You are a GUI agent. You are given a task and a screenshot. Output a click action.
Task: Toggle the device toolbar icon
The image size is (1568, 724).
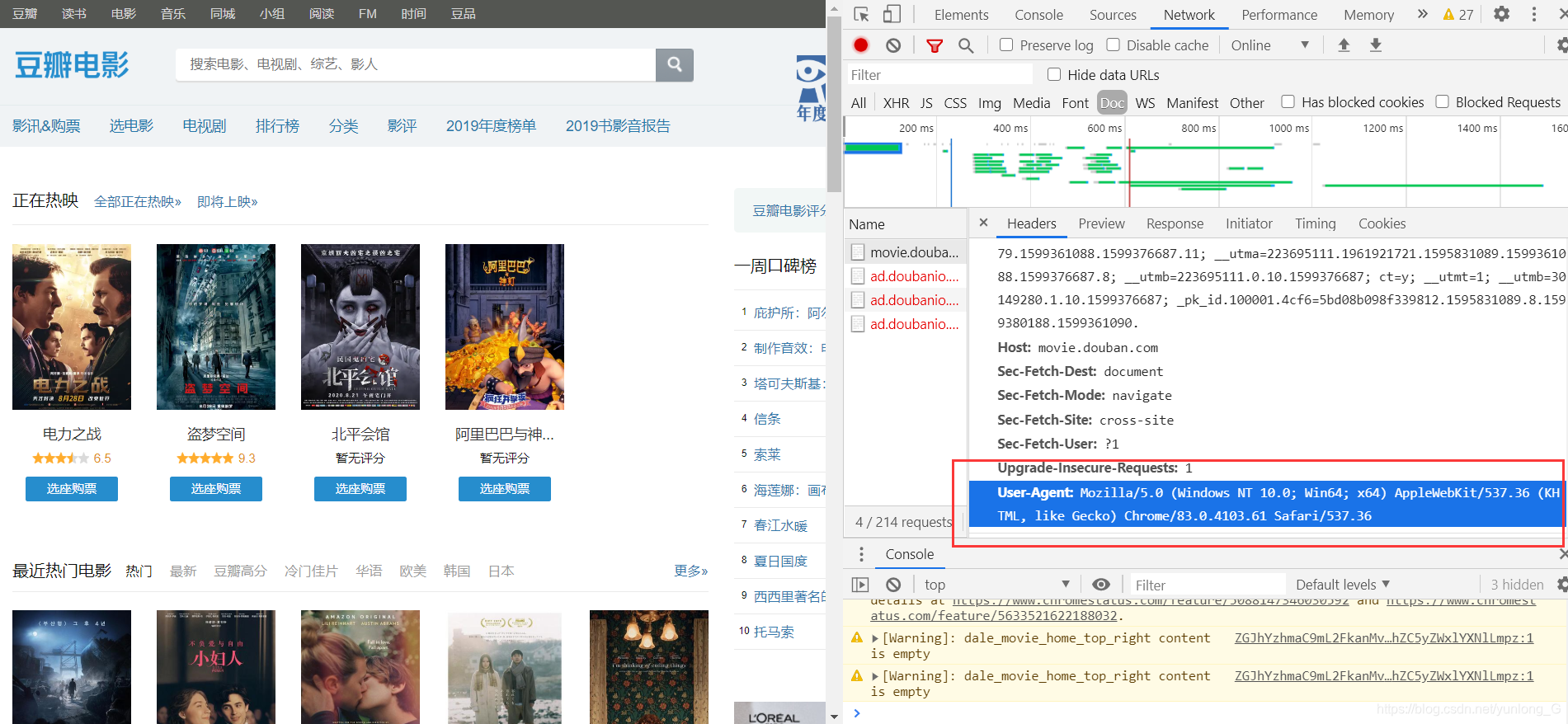892,14
